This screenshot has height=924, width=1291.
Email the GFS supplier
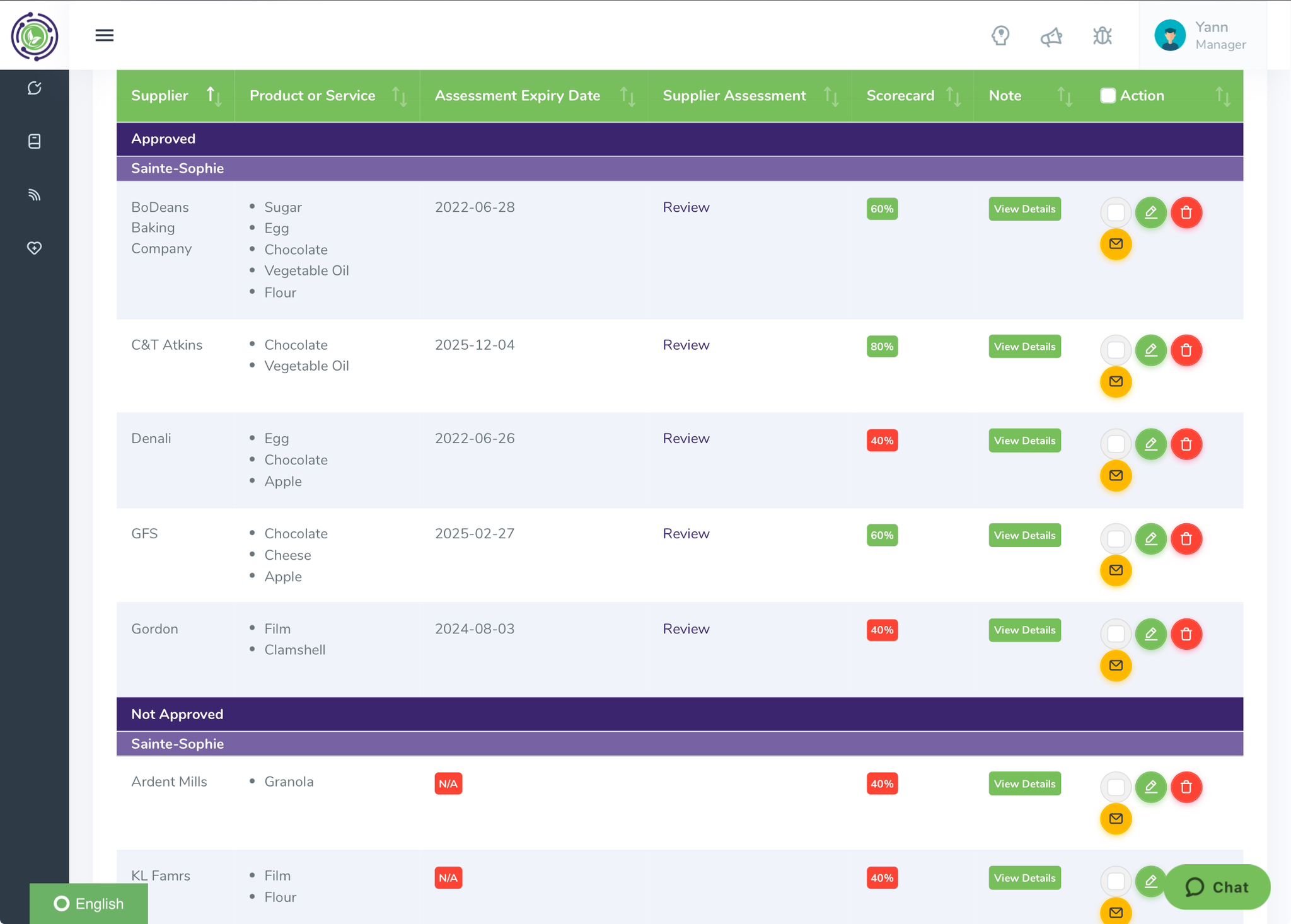[1115, 570]
